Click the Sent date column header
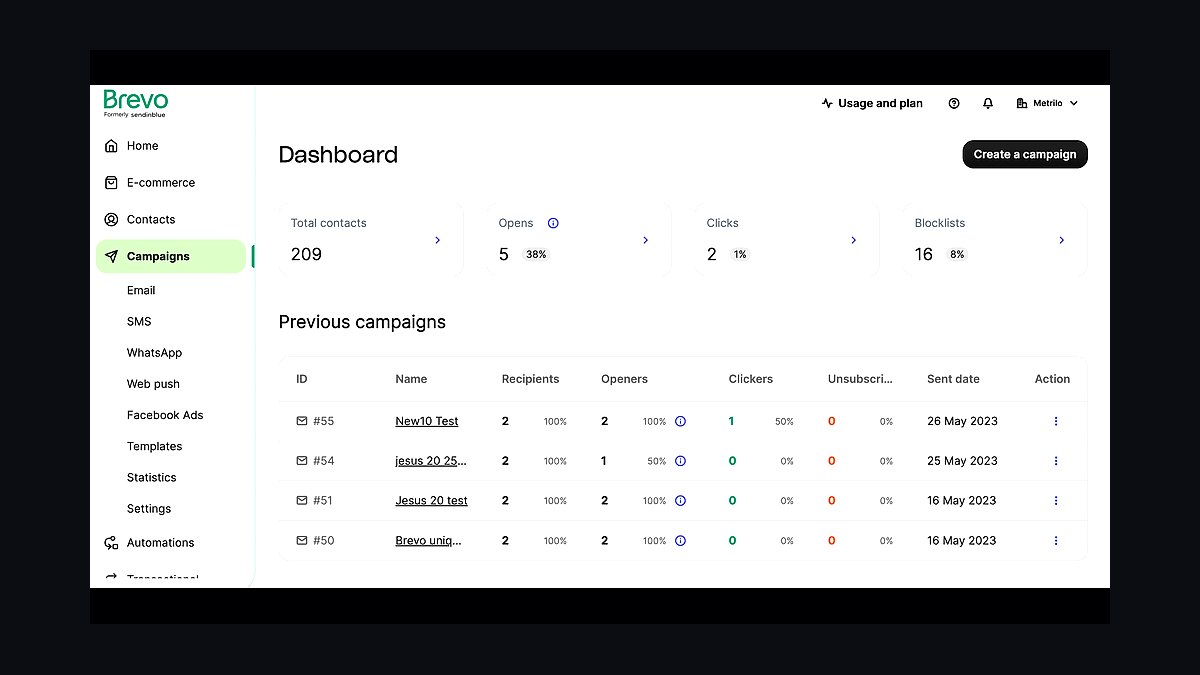Screen dimensions: 1200x675 tap(953, 379)
